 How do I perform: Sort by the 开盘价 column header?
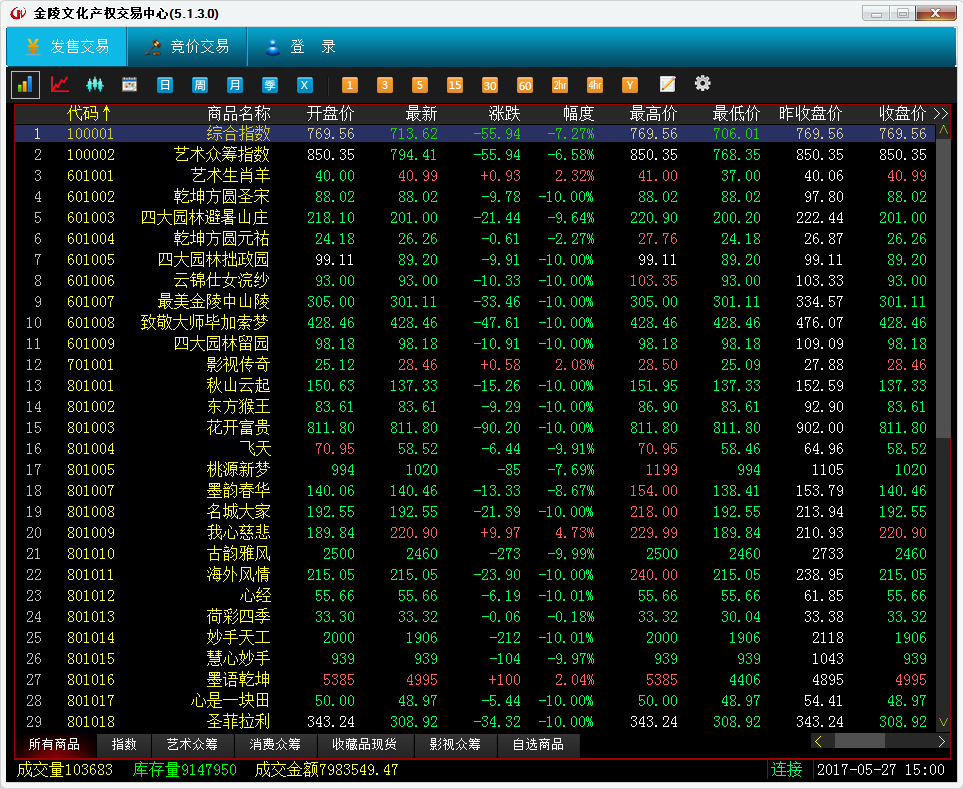pos(330,114)
